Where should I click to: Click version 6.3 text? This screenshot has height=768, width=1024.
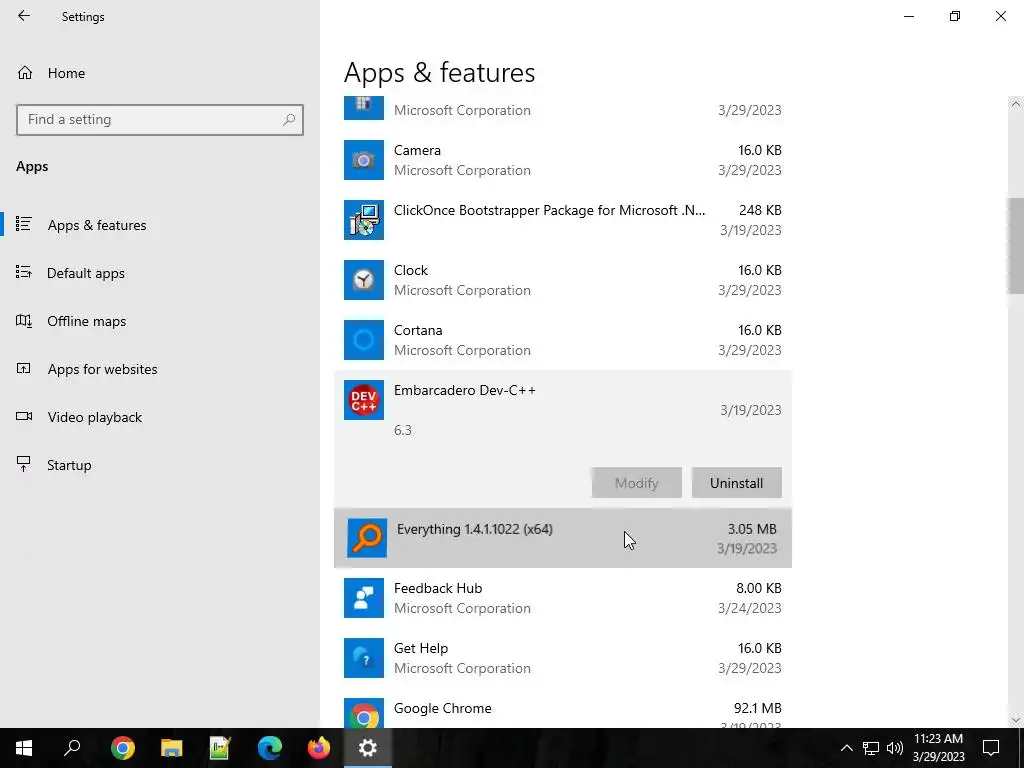[x=403, y=430]
